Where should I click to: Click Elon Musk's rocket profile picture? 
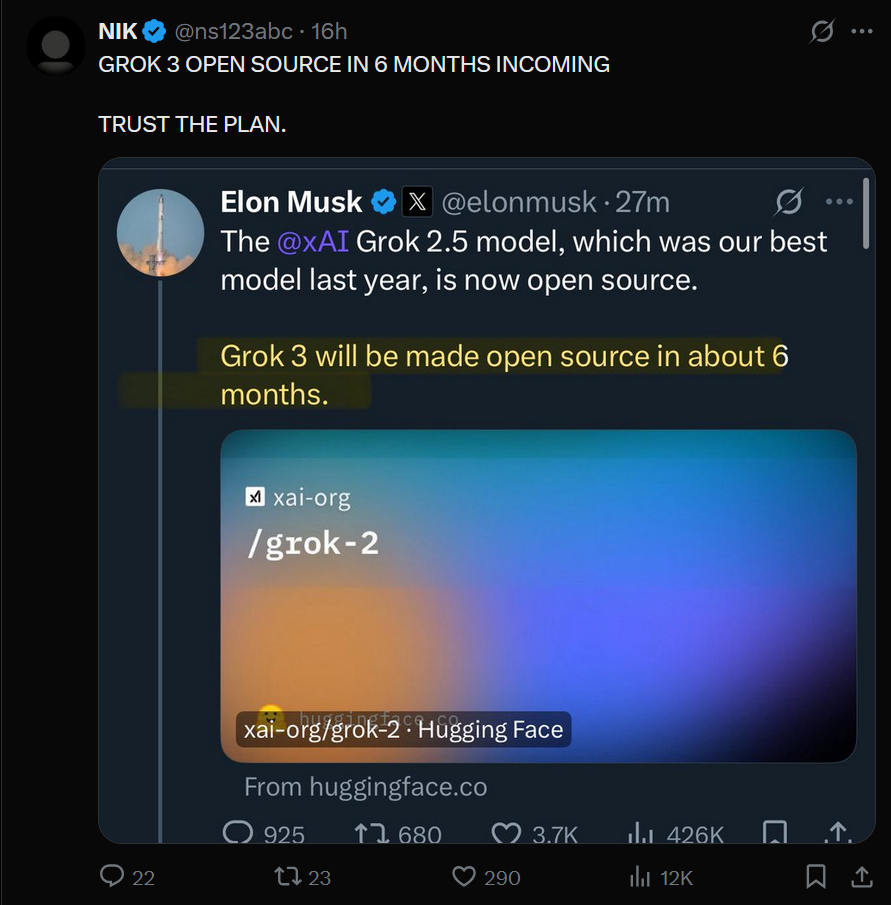pos(160,232)
